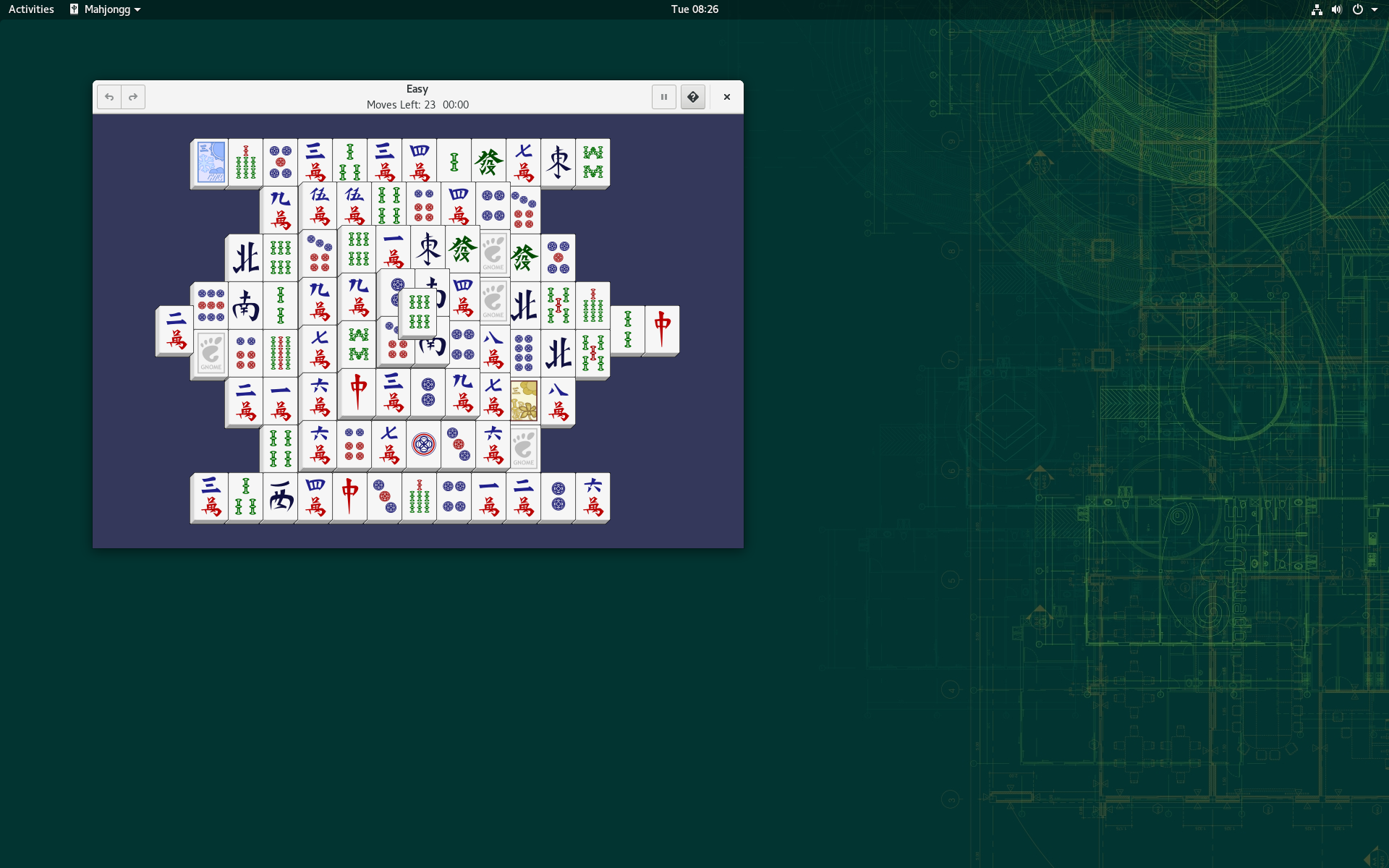Click the undo move button
Screen dimensions: 1389x868
pyautogui.click(x=109, y=97)
